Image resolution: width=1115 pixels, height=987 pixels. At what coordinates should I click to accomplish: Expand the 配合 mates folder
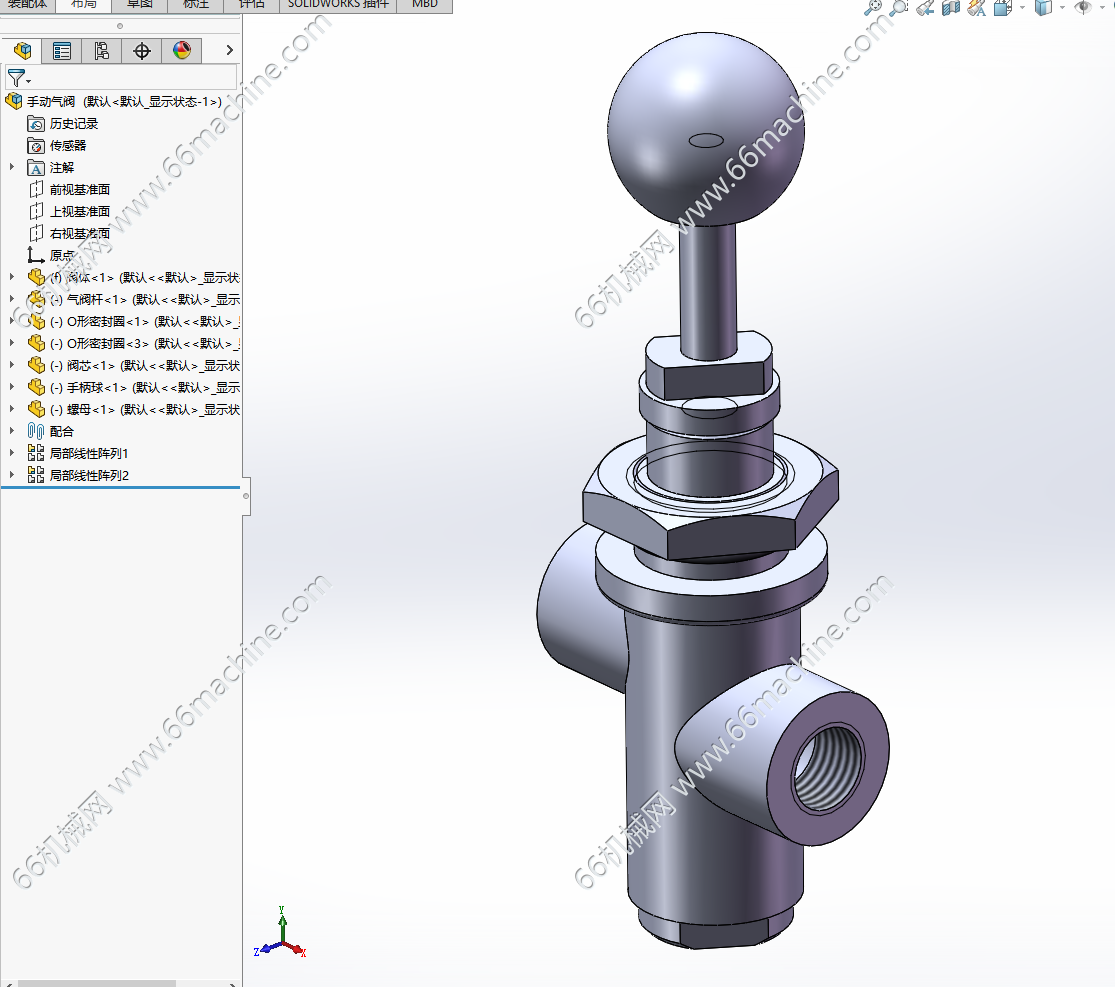coord(12,432)
